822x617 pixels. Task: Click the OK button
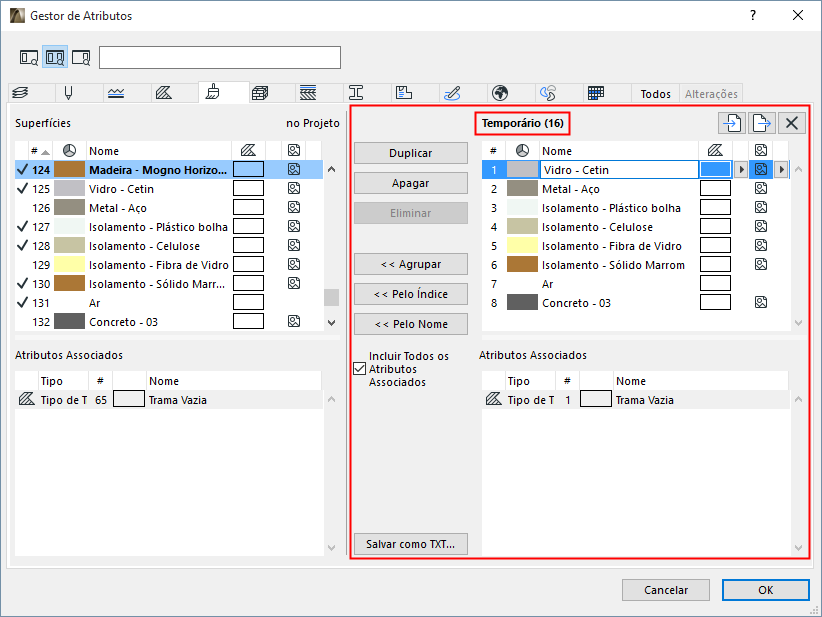[765, 590]
